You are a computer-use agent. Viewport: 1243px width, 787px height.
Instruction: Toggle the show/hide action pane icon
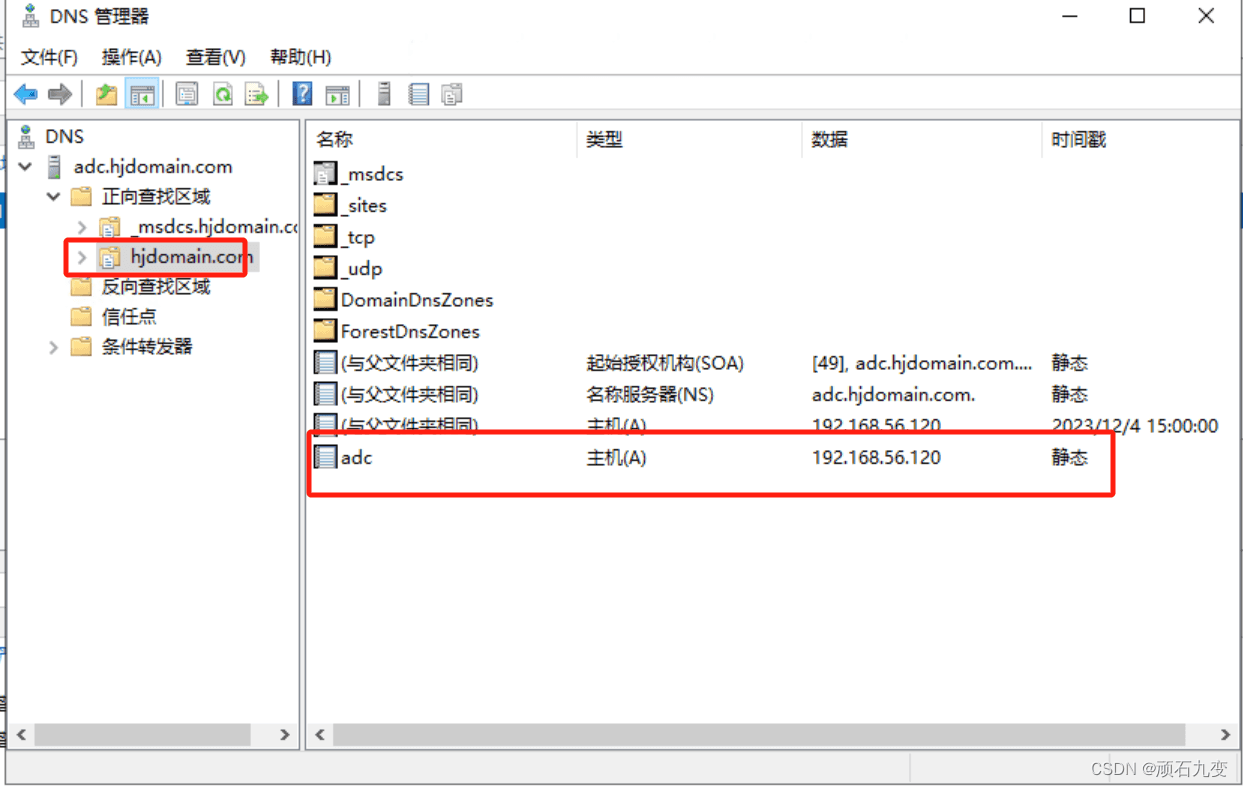(338, 95)
